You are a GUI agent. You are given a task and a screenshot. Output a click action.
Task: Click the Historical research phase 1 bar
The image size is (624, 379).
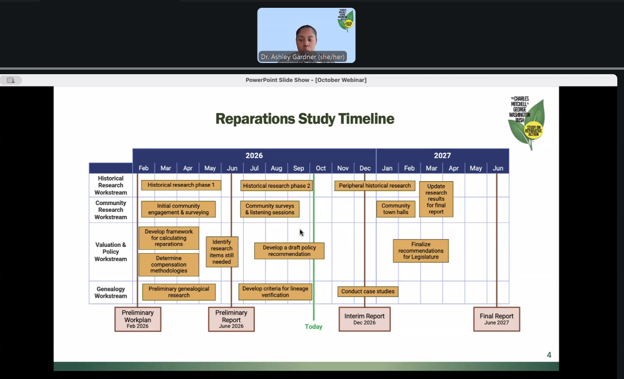point(181,185)
